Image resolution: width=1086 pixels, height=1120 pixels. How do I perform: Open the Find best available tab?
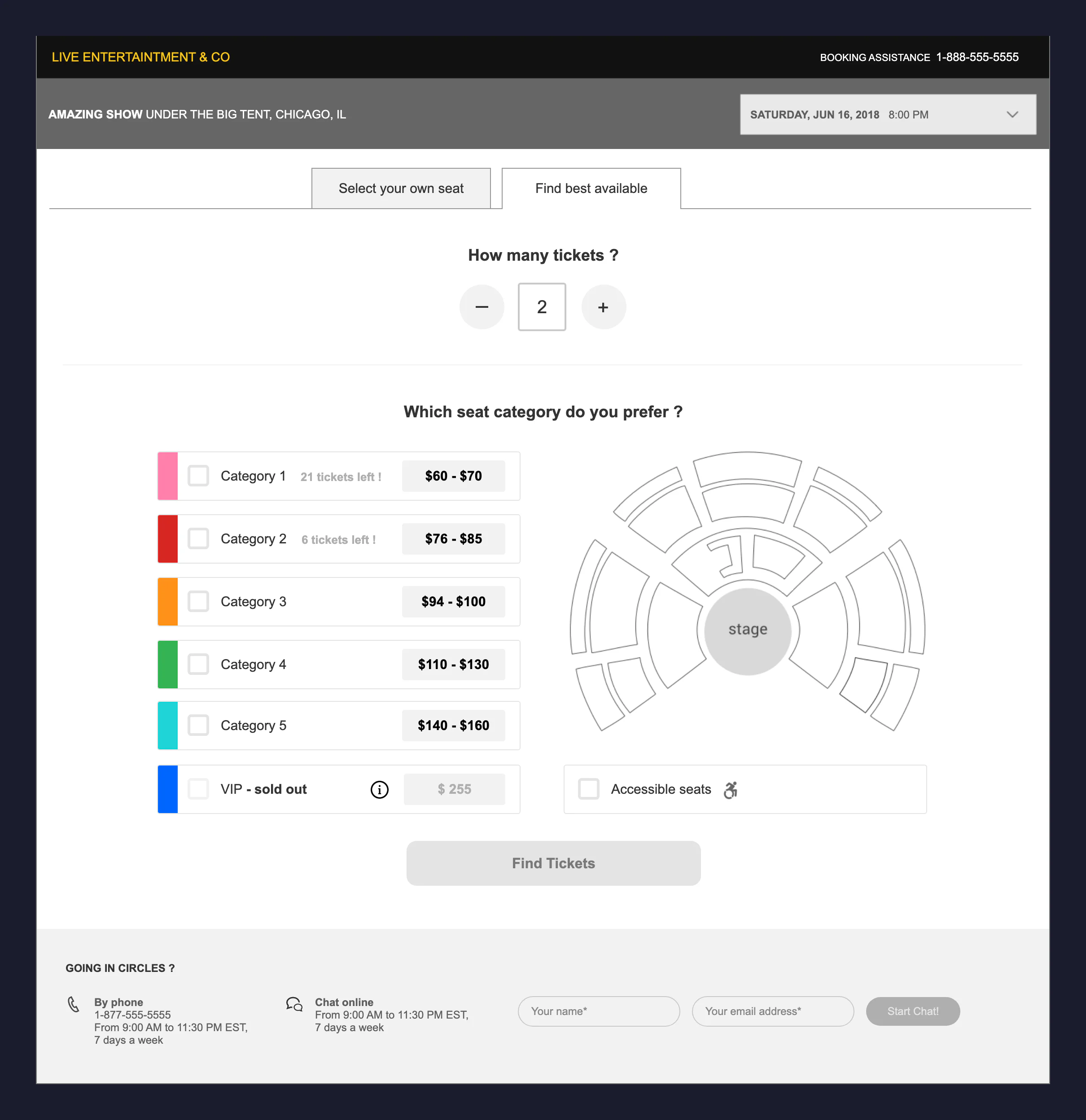point(591,188)
